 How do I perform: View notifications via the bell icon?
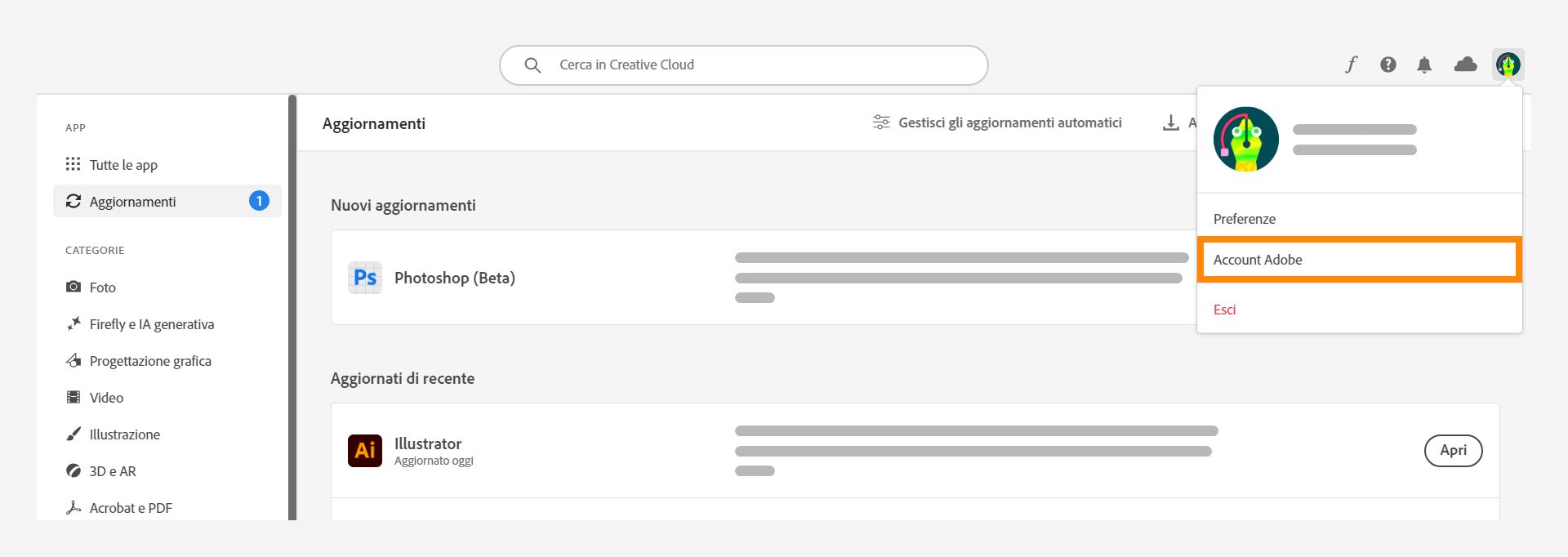click(1425, 64)
